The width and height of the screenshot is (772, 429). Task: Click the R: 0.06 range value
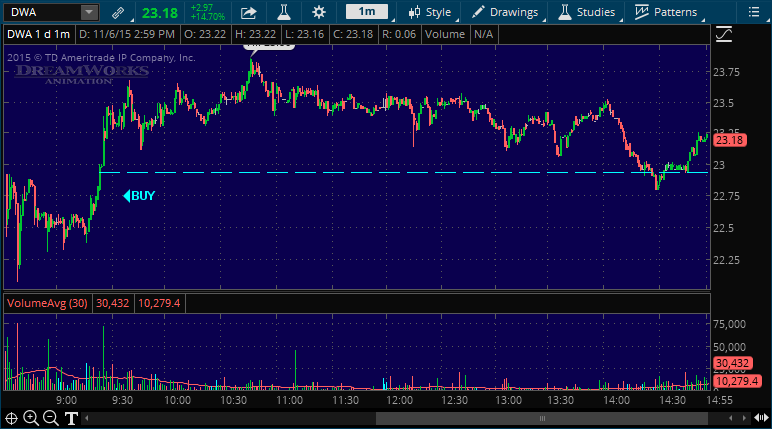[x=399, y=34]
